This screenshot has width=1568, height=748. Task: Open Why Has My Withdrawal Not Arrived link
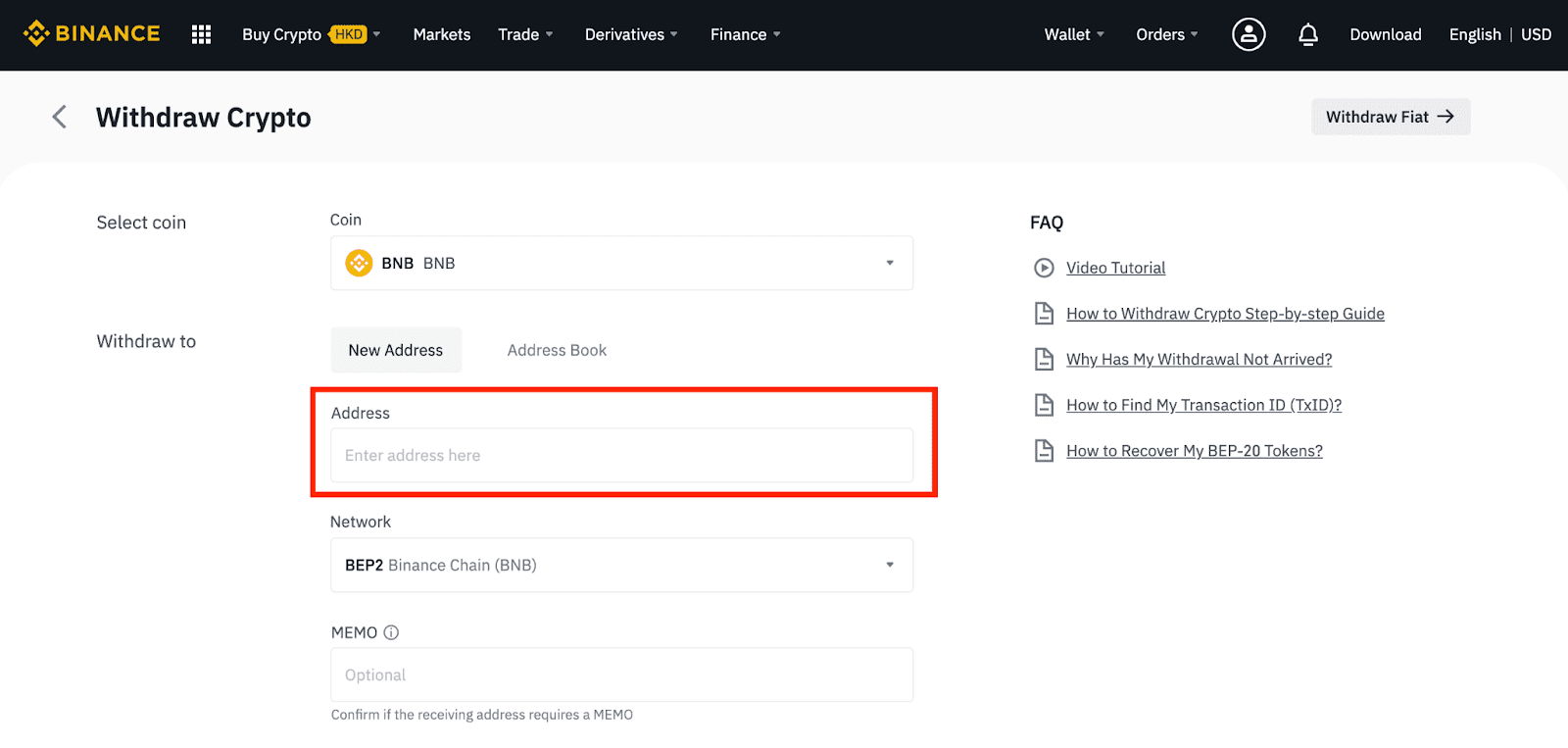1199,360
